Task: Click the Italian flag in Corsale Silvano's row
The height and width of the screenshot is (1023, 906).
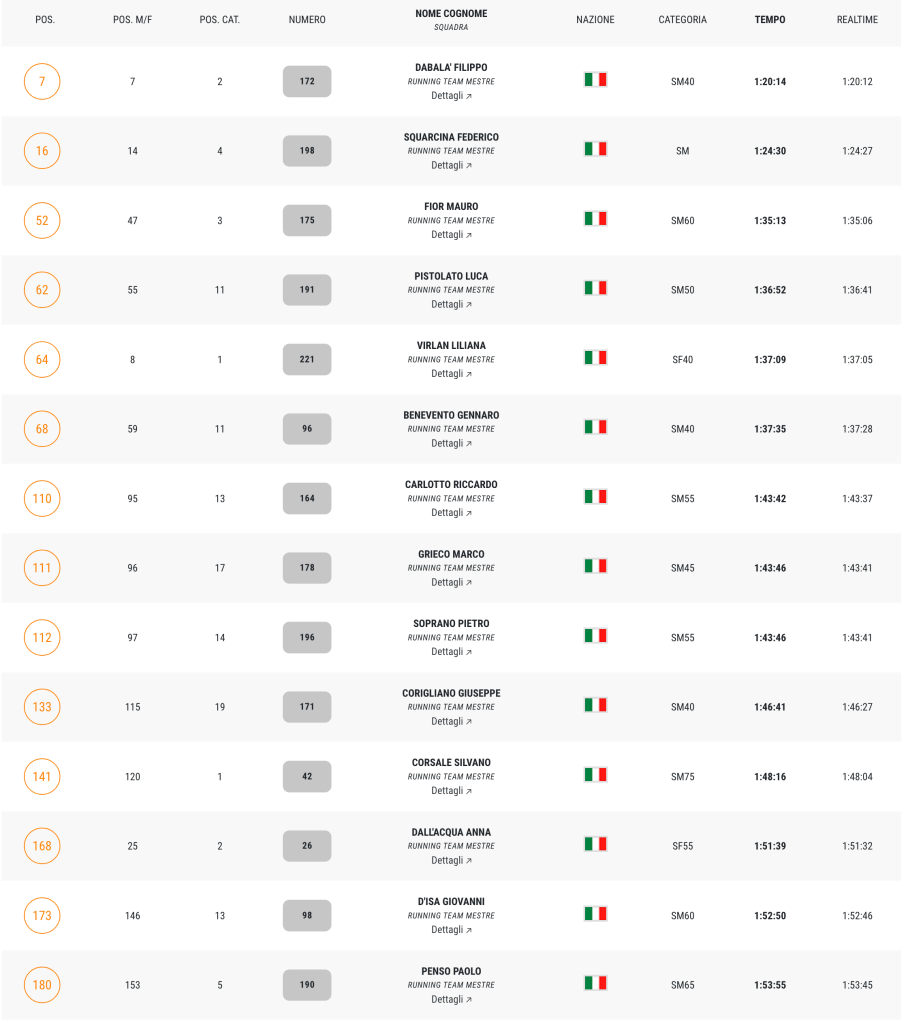Action: [595, 775]
